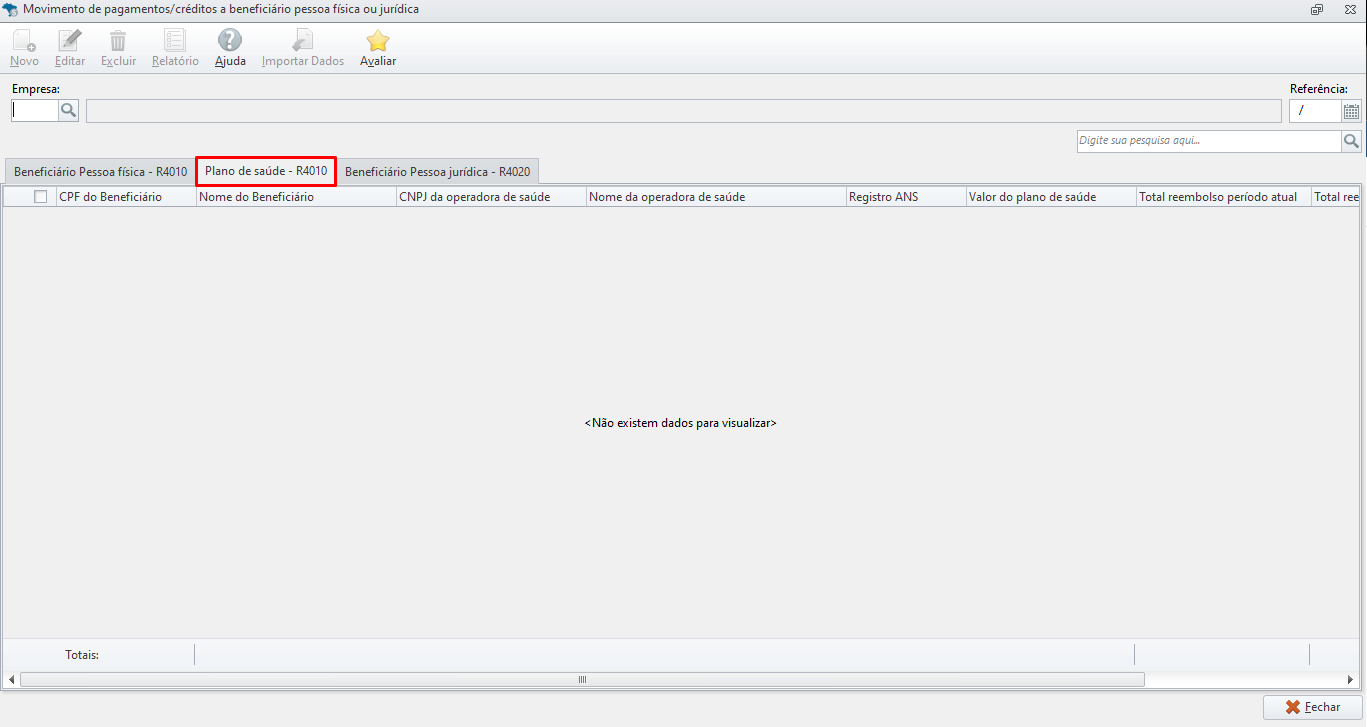
Task: Sort by CPF do Beneficiário column header
Action: pyautogui.click(x=126, y=197)
